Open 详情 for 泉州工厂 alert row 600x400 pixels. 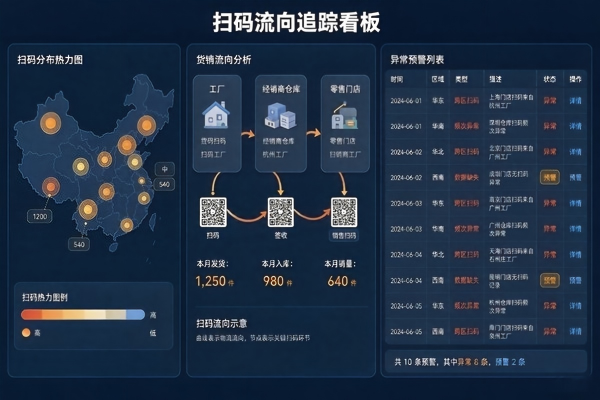click(575, 331)
